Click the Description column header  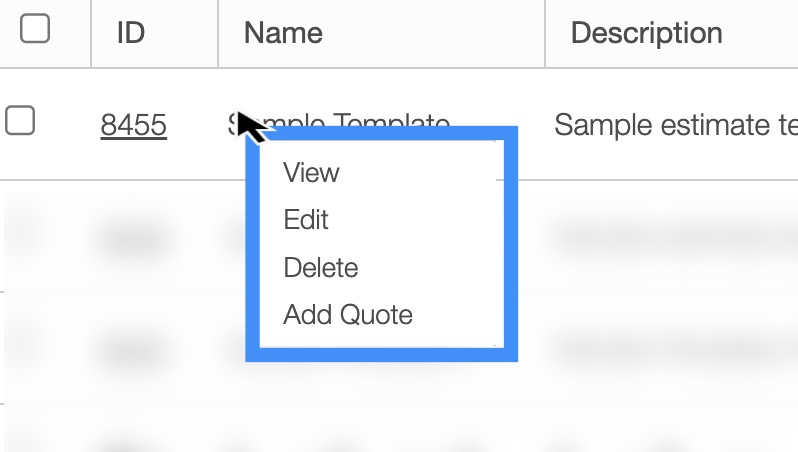click(646, 33)
